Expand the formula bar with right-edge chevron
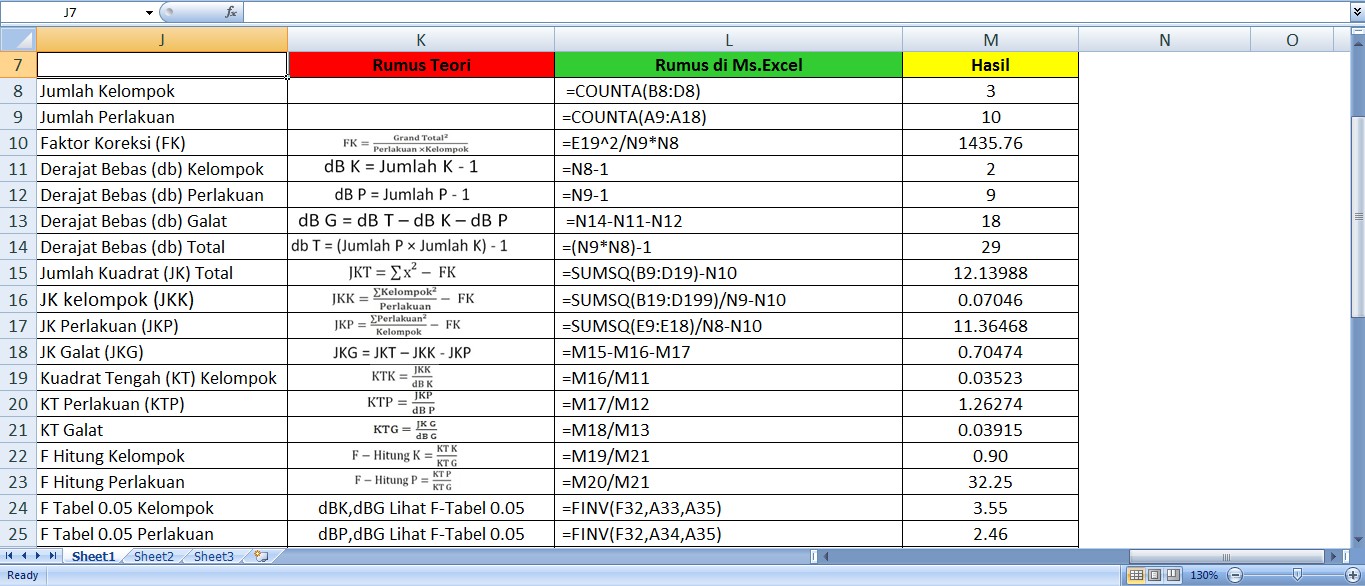Screen dimensions: 1365x586 [x=1357, y=12]
